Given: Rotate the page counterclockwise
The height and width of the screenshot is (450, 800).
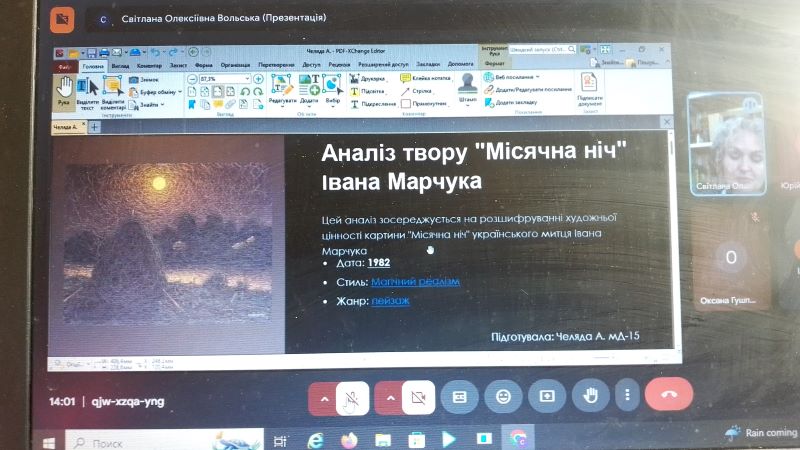Looking at the screenshot, I should tap(245, 92).
